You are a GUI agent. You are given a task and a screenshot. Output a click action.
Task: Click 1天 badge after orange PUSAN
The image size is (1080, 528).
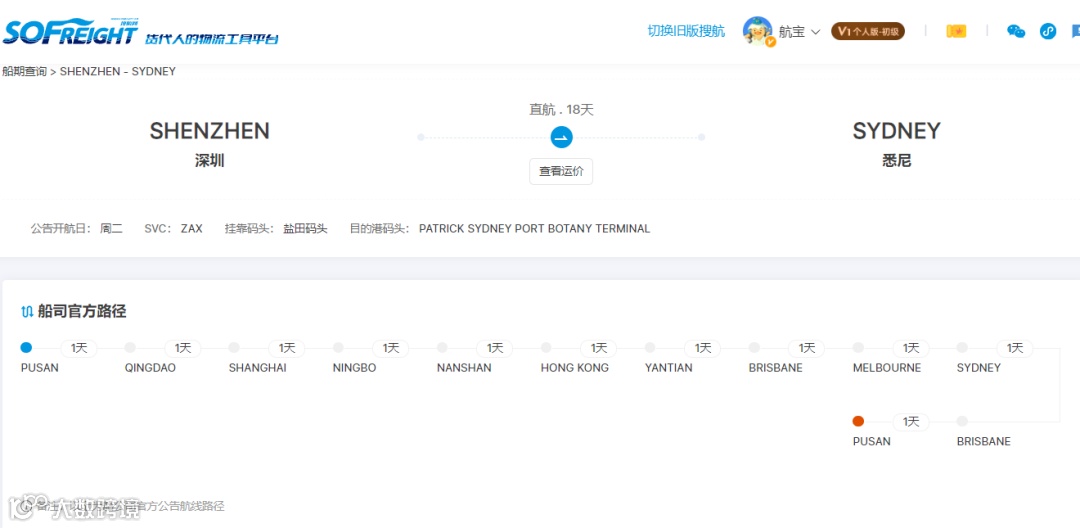pos(911,422)
